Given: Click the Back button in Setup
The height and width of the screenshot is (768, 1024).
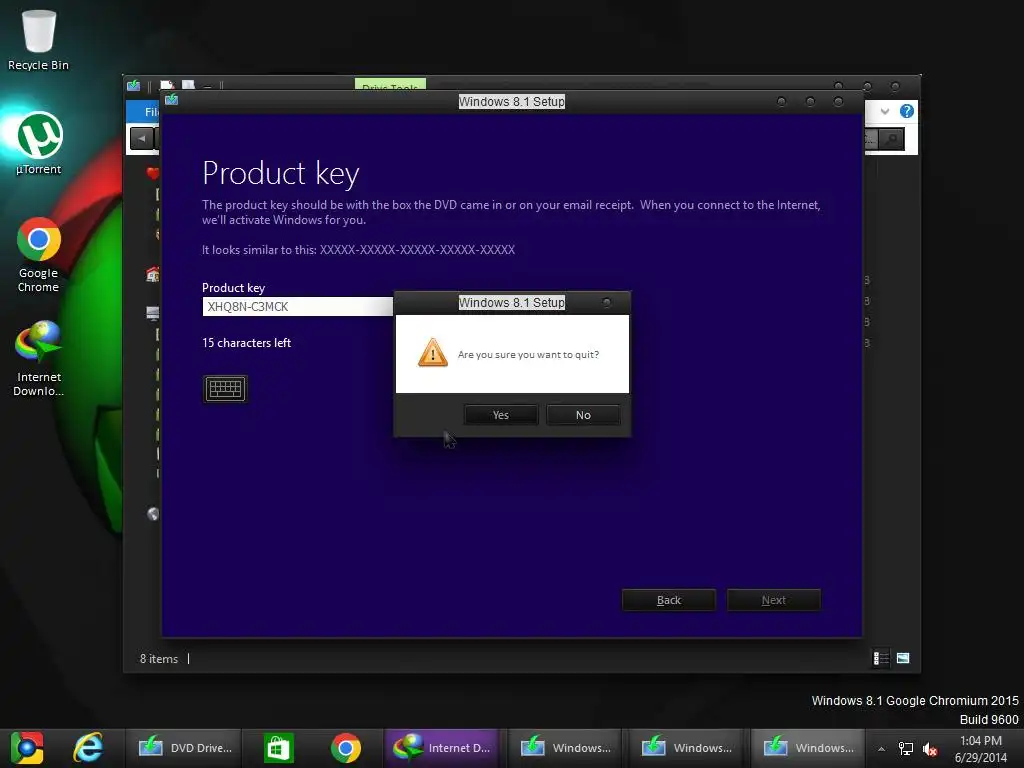Looking at the screenshot, I should [669, 600].
